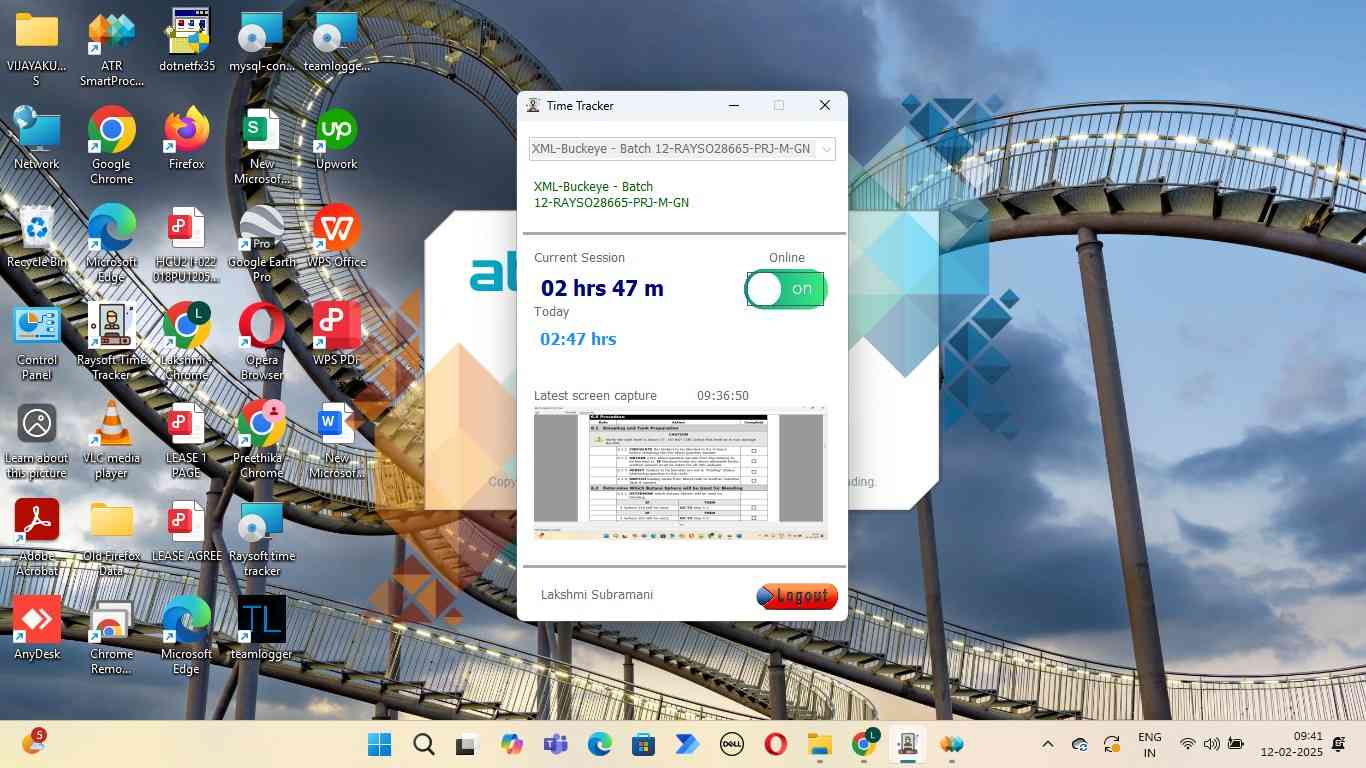Select the black TL teamlogger desktop icon
This screenshot has height=768, width=1366.
261,629
